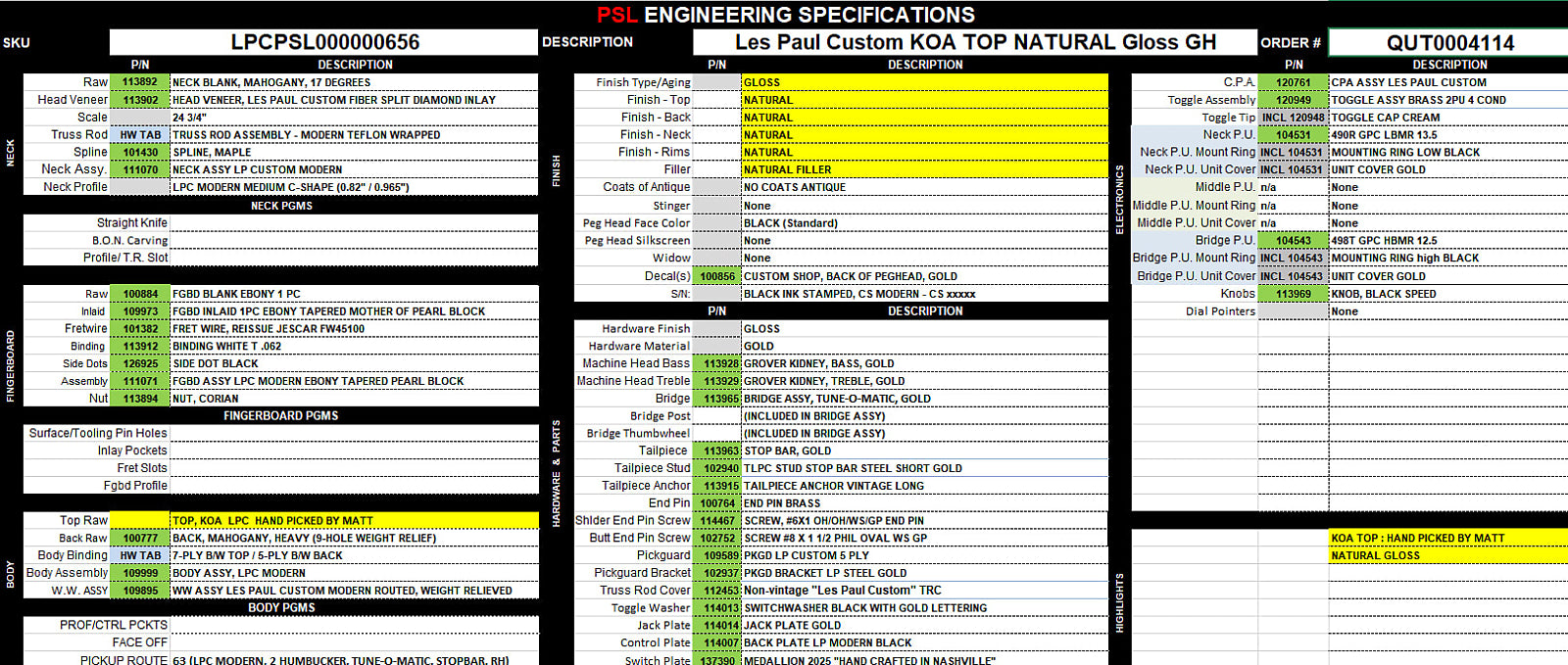
Task: Select the Fretwire part number 101382
Action: 140,329
